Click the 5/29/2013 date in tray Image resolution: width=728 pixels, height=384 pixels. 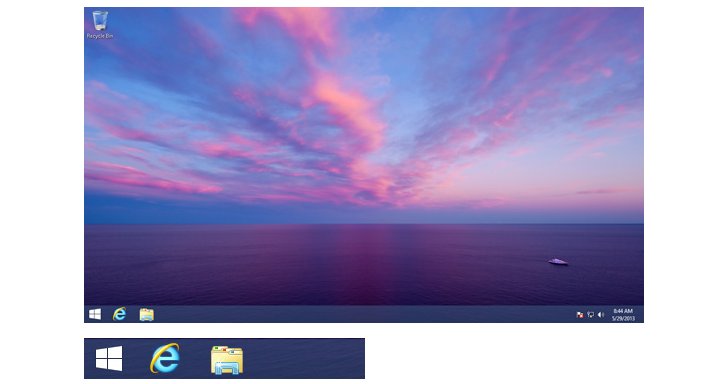[x=623, y=319]
